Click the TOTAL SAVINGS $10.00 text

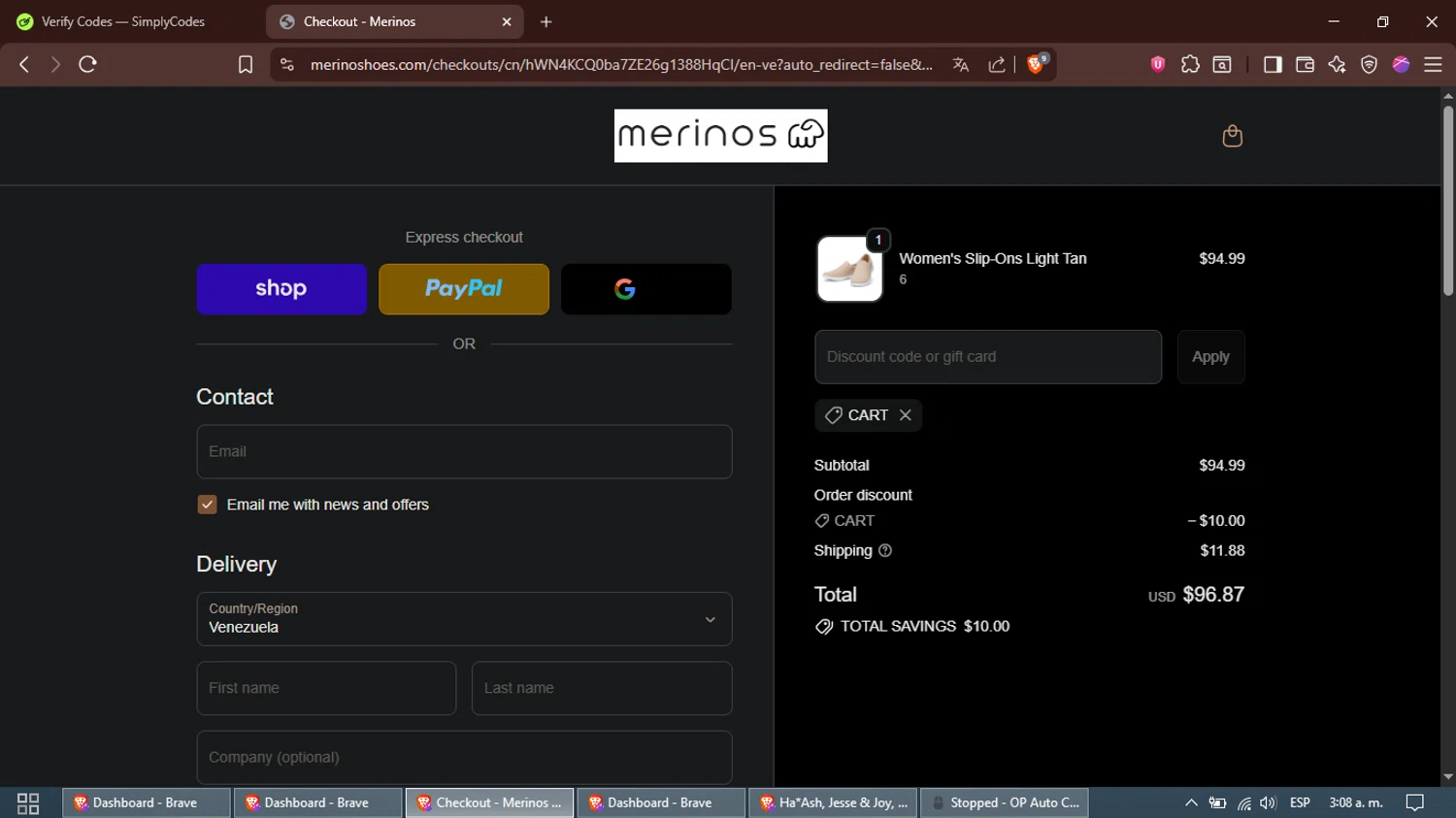[924, 627]
